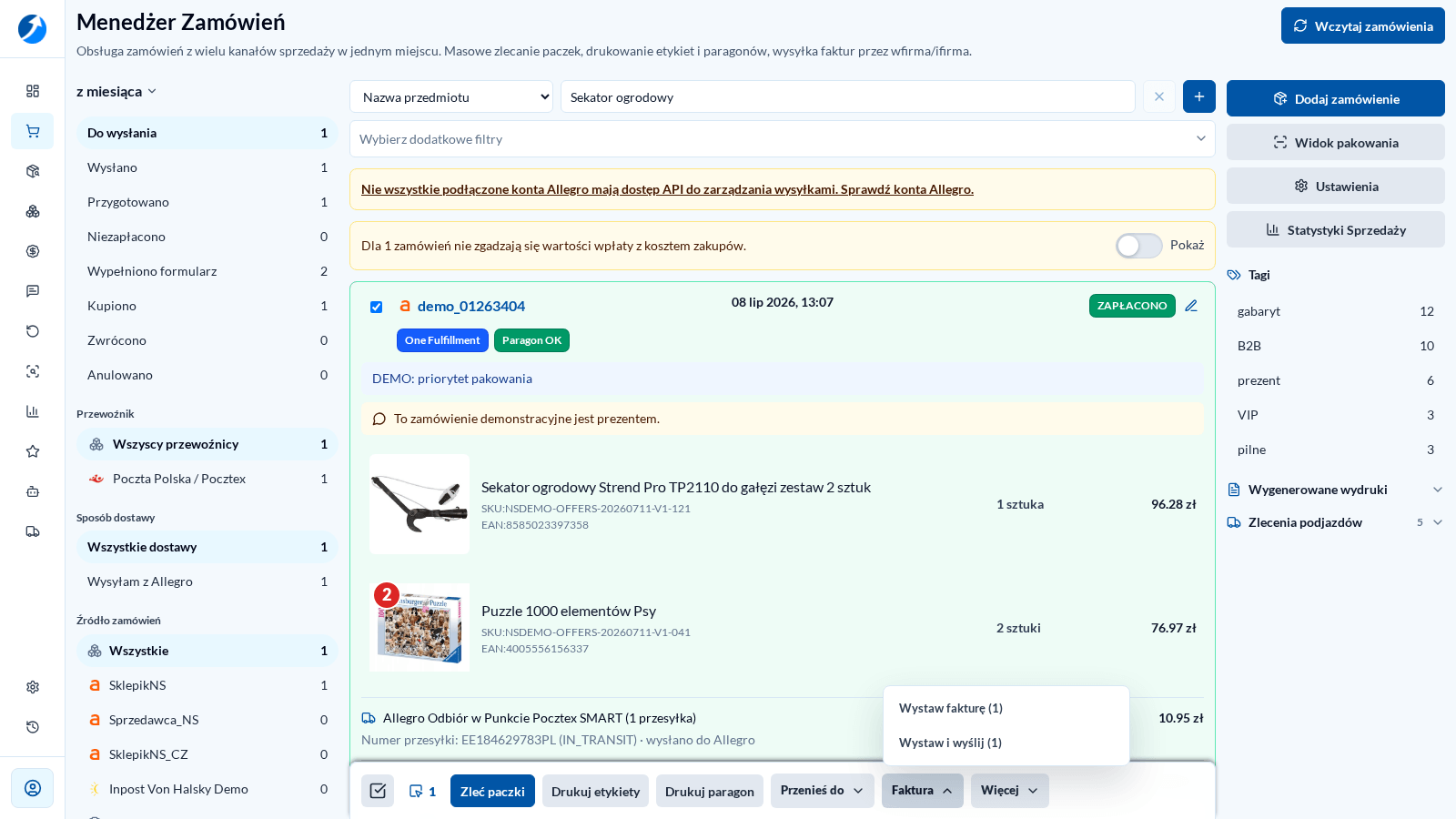Viewport: 1456px width, 819px height.
Task: Click the delivery truck icon by Allegro Odbiór
Action: pyautogui.click(x=369, y=718)
